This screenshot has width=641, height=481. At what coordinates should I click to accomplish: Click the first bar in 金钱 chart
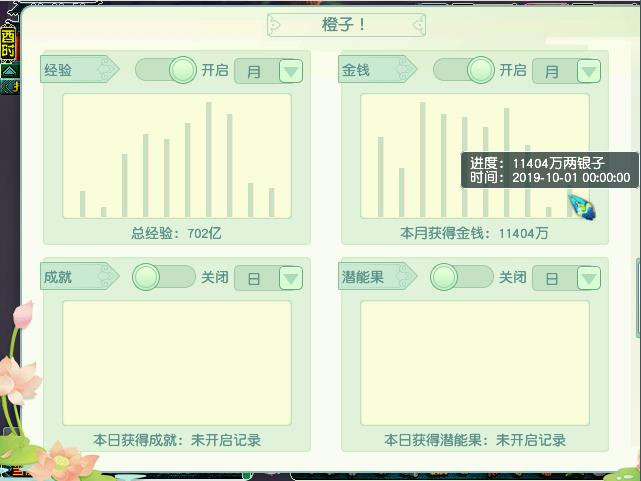381,177
